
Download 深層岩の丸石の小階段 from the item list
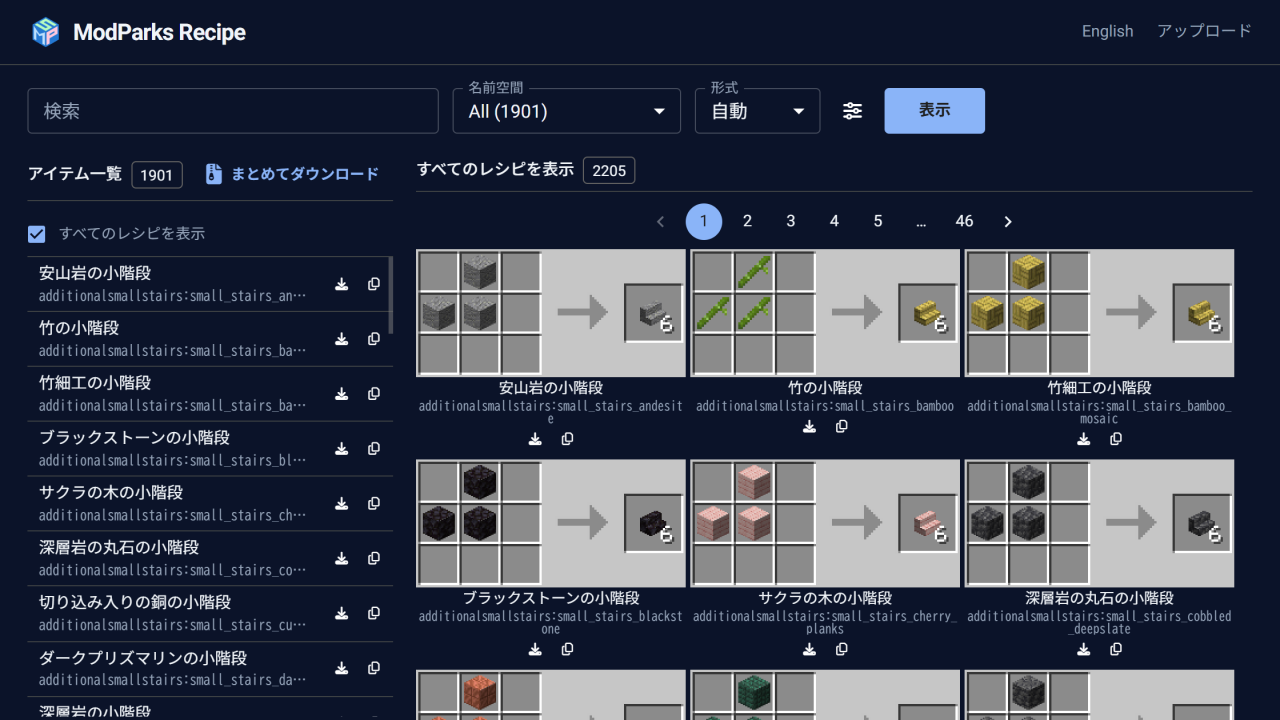[x=341, y=559]
